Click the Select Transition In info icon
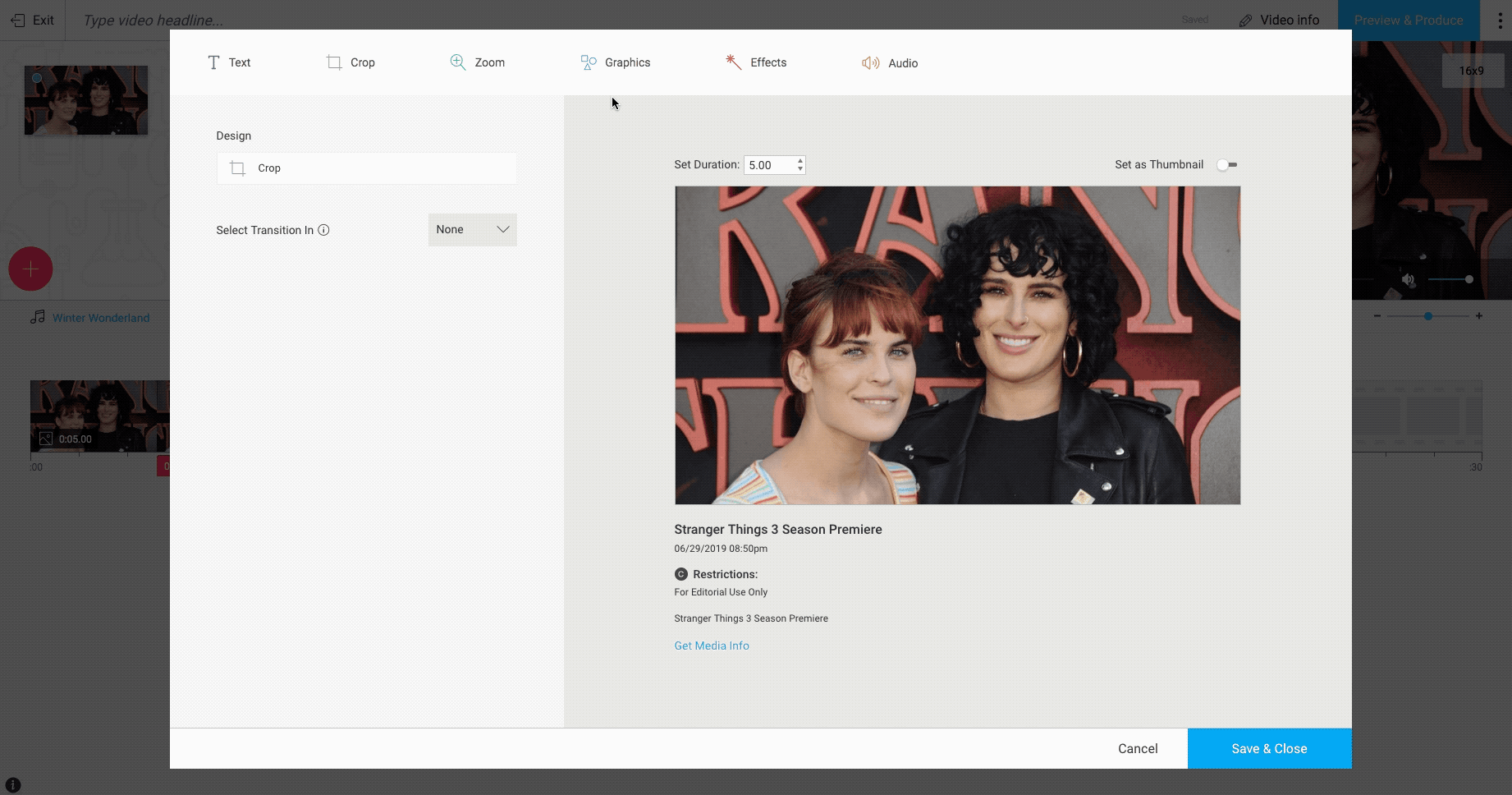Image resolution: width=1512 pixels, height=795 pixels. tap(324, 230)
